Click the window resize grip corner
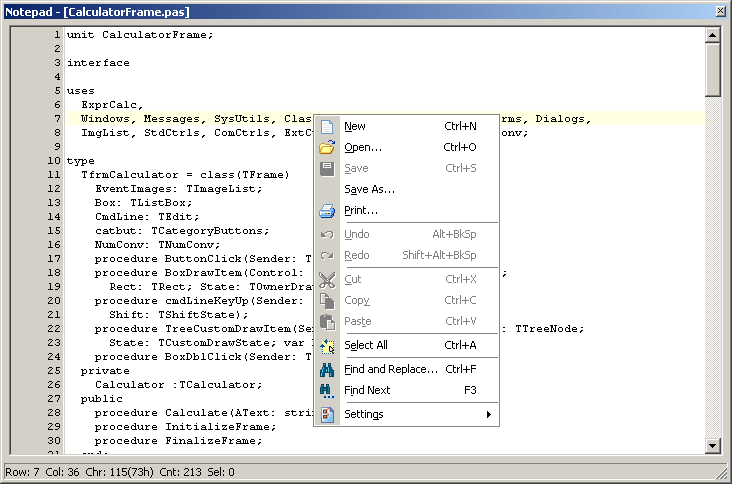The height and width of the screenshot is (484, 732). coord(721,473)
